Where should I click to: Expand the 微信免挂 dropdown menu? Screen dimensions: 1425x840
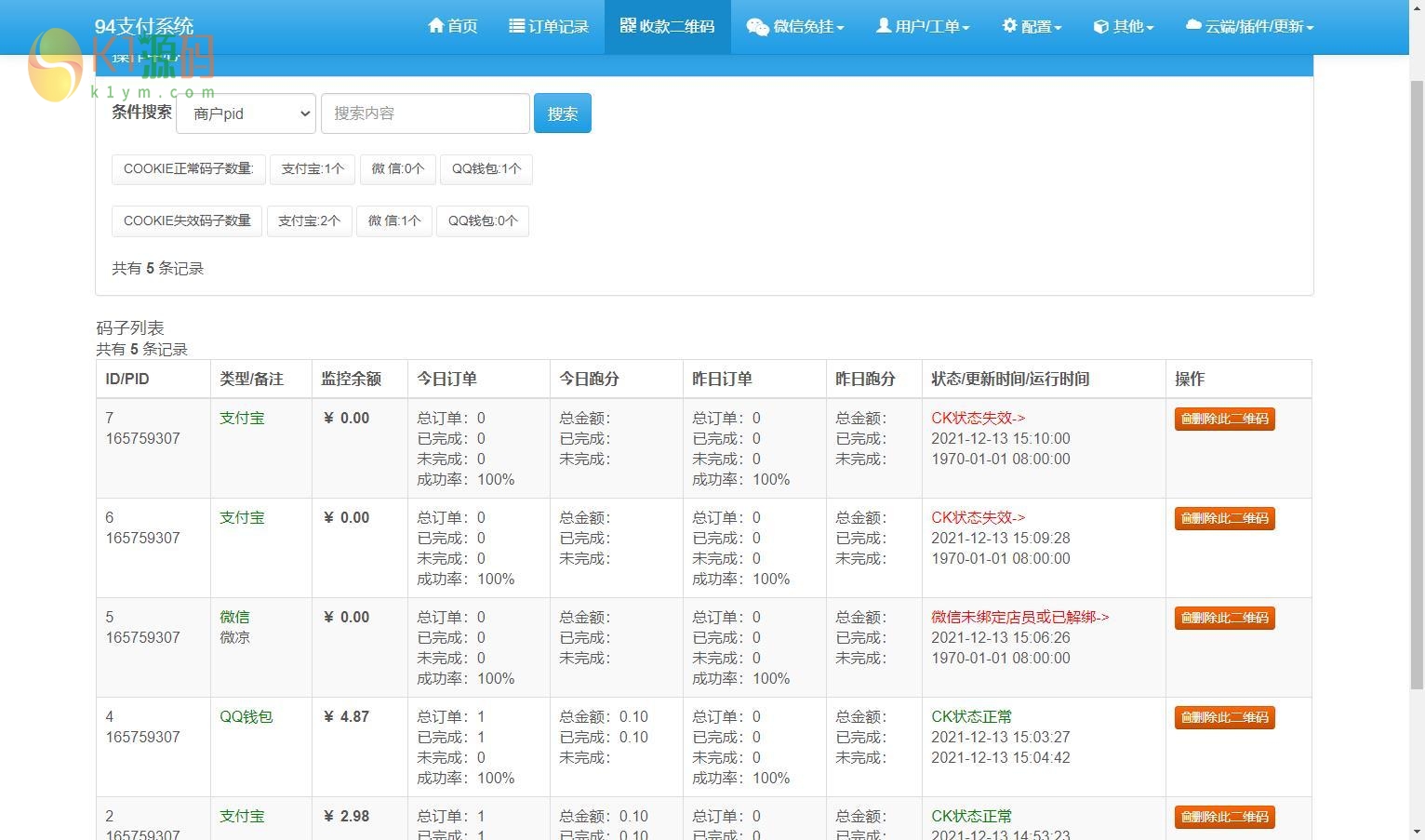(795, 26)
